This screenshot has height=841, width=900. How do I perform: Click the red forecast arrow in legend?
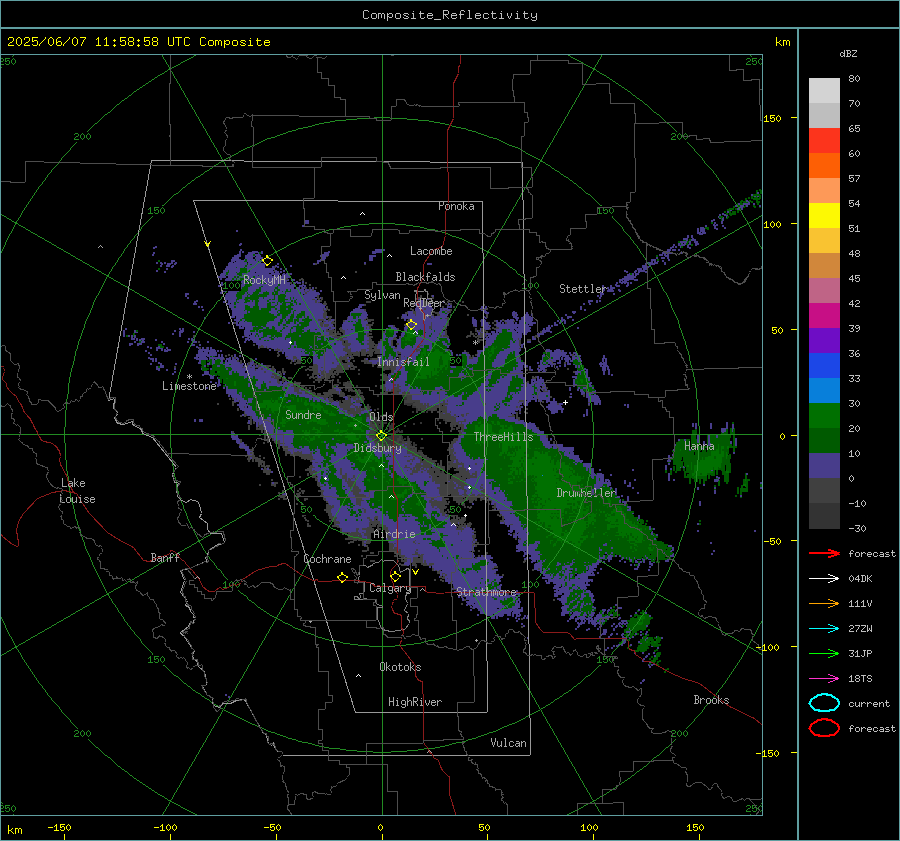point(824,553)
